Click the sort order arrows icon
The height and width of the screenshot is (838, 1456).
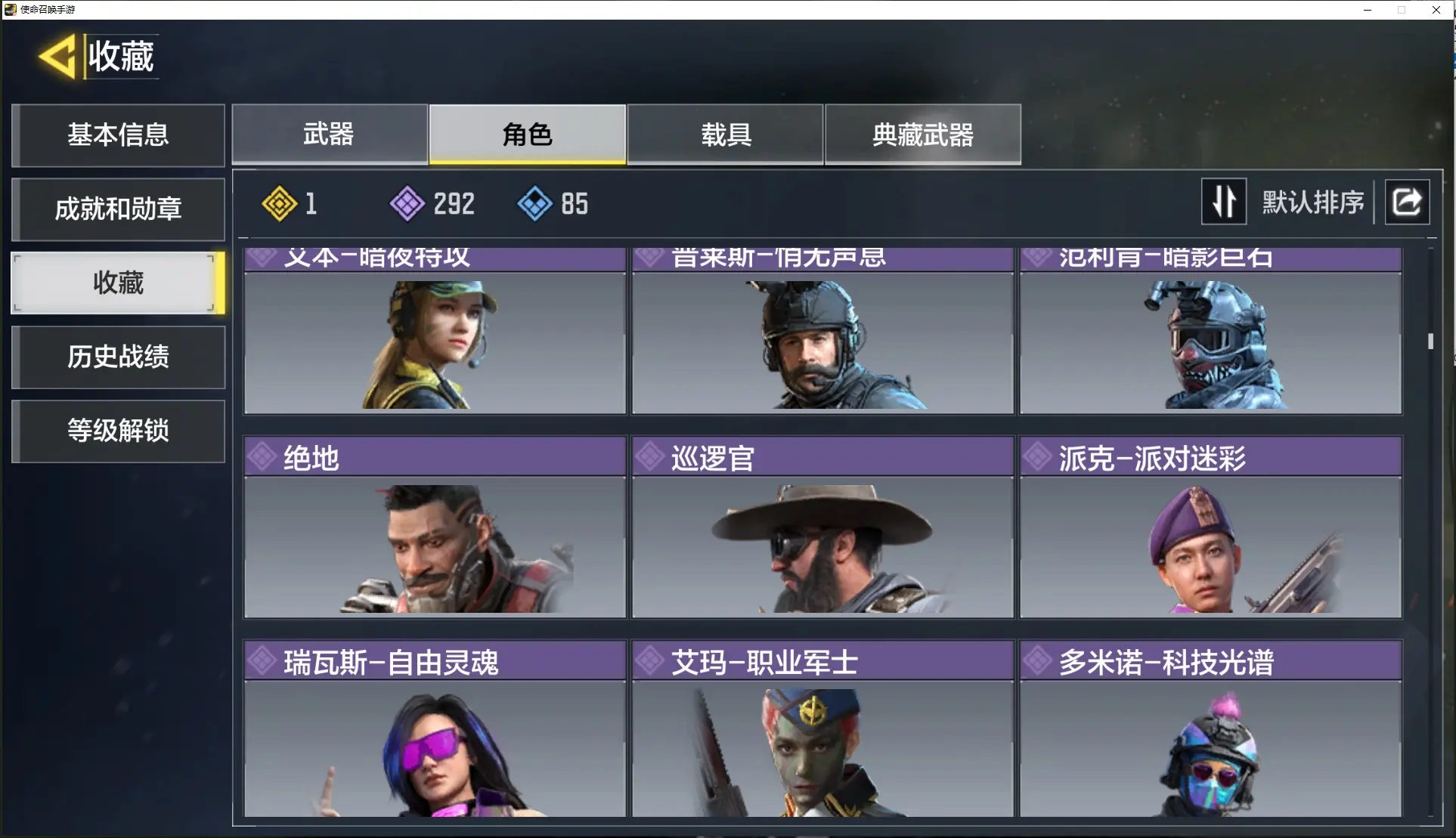click(1224, 202)
